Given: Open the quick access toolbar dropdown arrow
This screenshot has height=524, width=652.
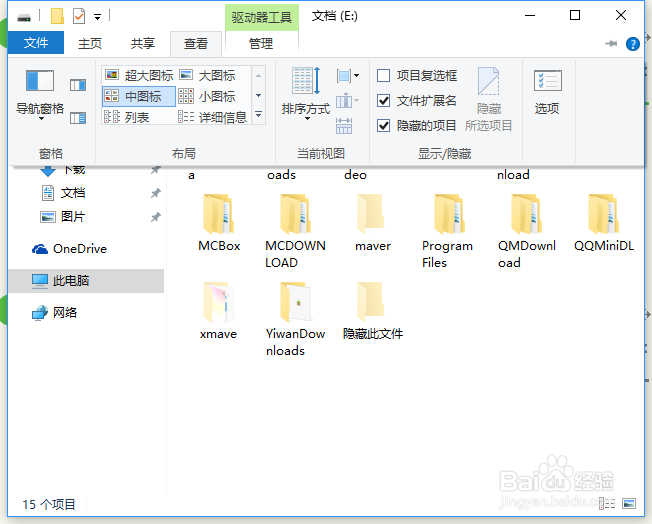Looking at the screenshot, I should (x=97, y=17).
